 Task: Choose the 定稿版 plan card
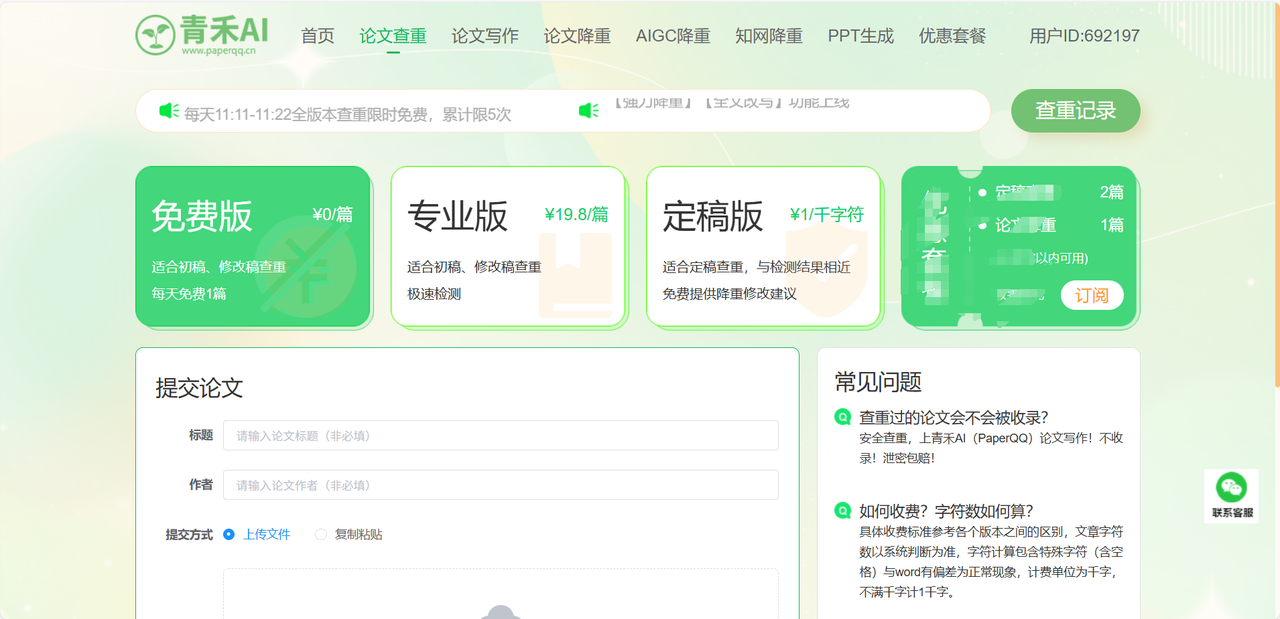[x=764, y=246]
